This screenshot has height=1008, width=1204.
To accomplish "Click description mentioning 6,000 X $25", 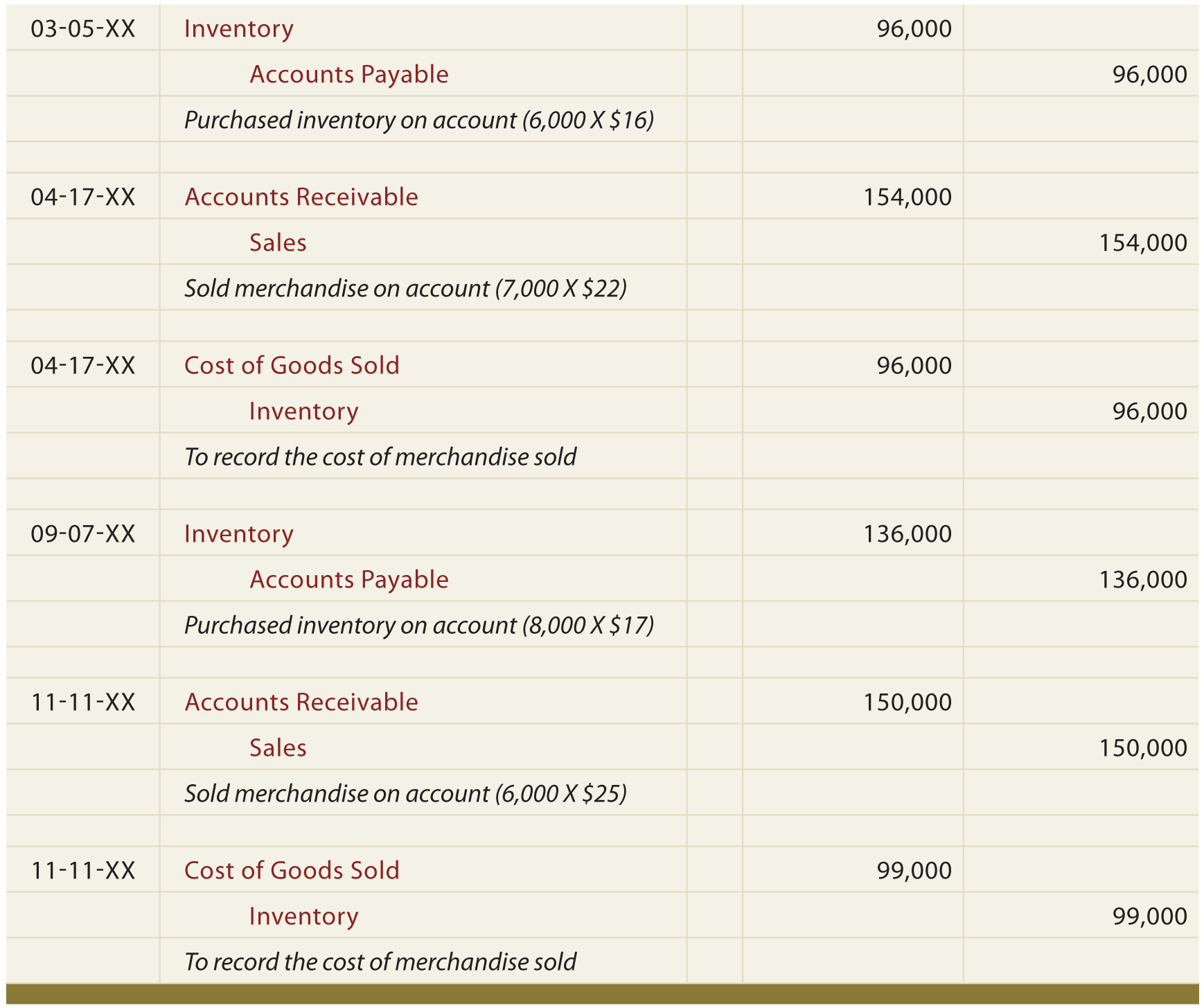I will (x=405, y=794).
